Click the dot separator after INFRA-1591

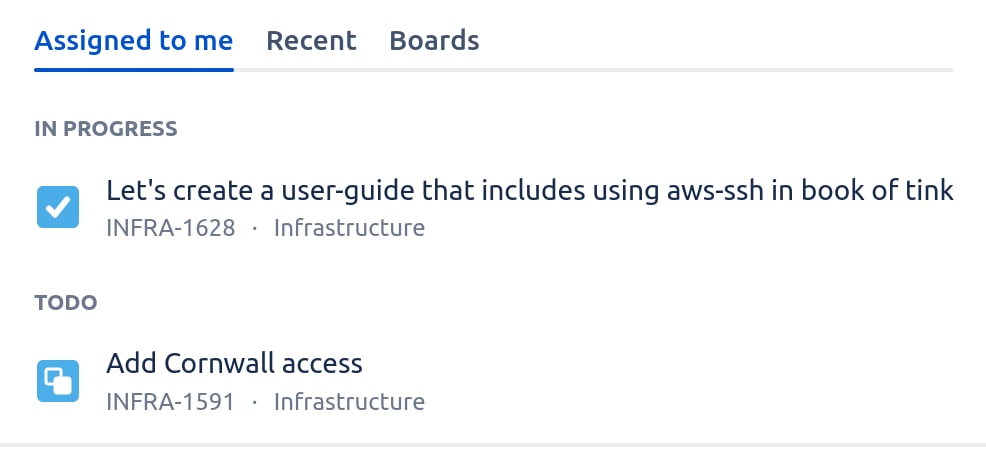(x=254, y=402)
